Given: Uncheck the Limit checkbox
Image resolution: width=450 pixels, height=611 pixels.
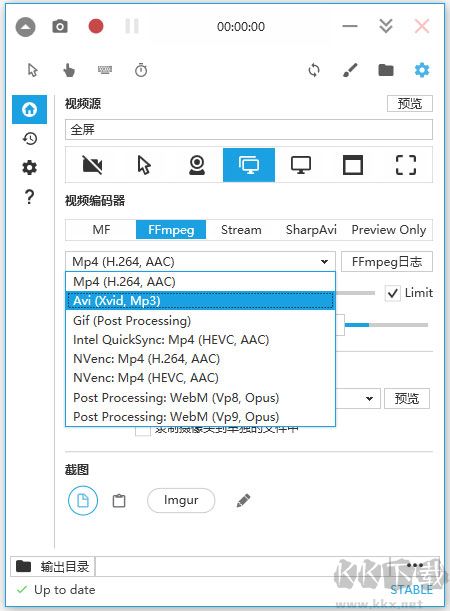Looking at the screenshot, I should (x=393, y=293).
